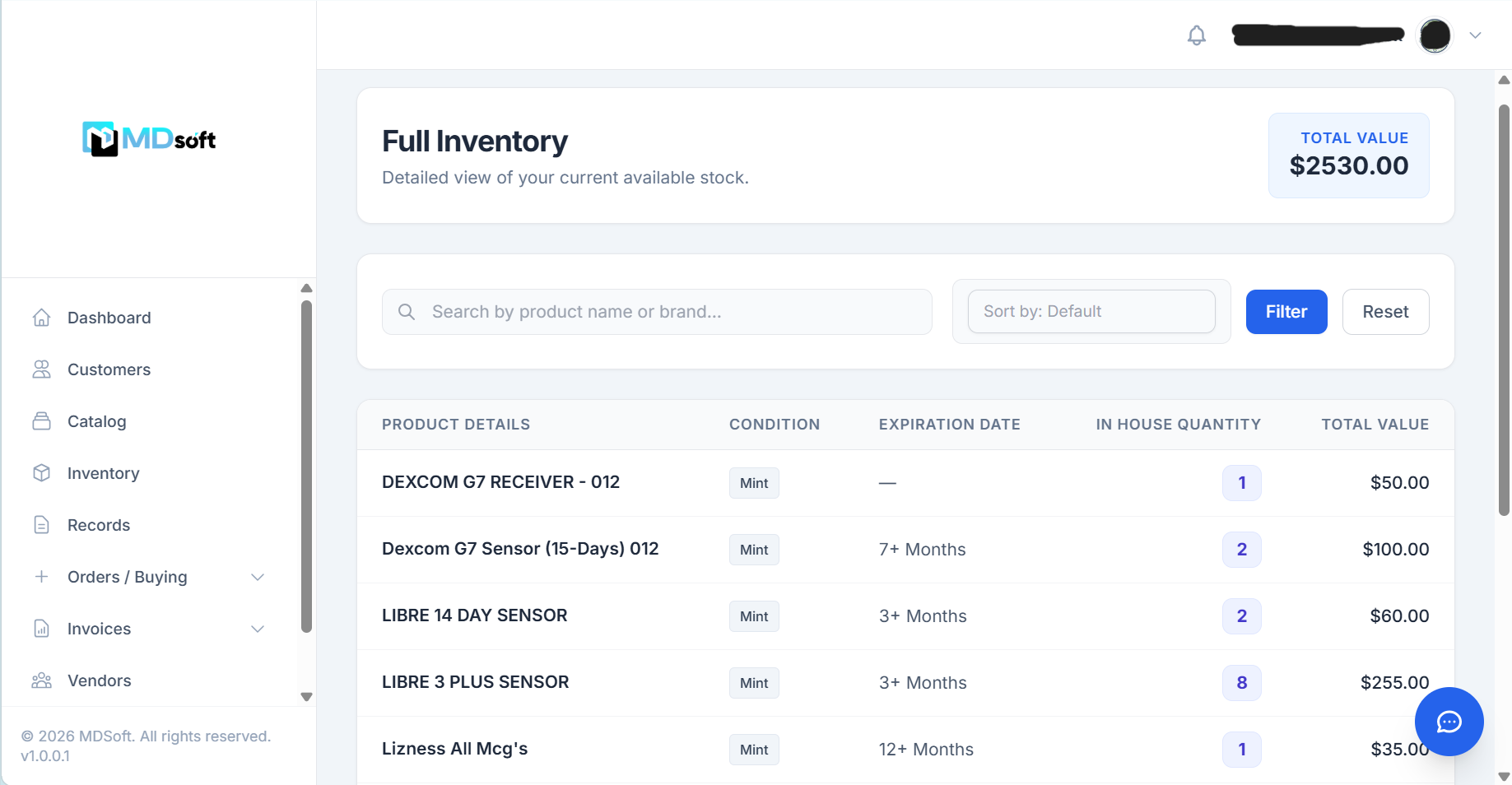Click the blue Filter button
Screen dimensions: 1512x785
pyautogui.click(x=1286, y=312)
